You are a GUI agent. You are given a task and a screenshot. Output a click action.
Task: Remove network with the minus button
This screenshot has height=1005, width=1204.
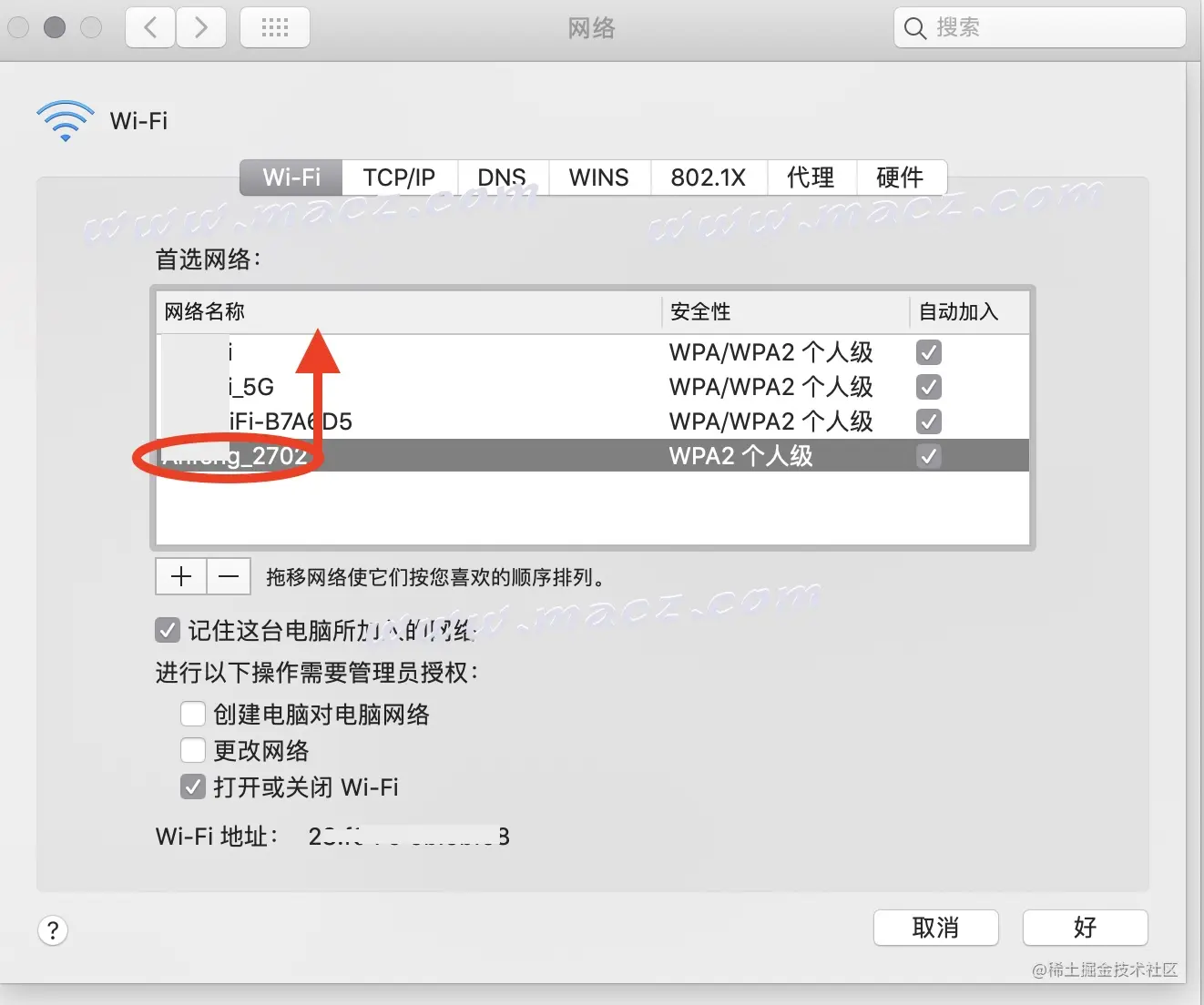point(229,576)
